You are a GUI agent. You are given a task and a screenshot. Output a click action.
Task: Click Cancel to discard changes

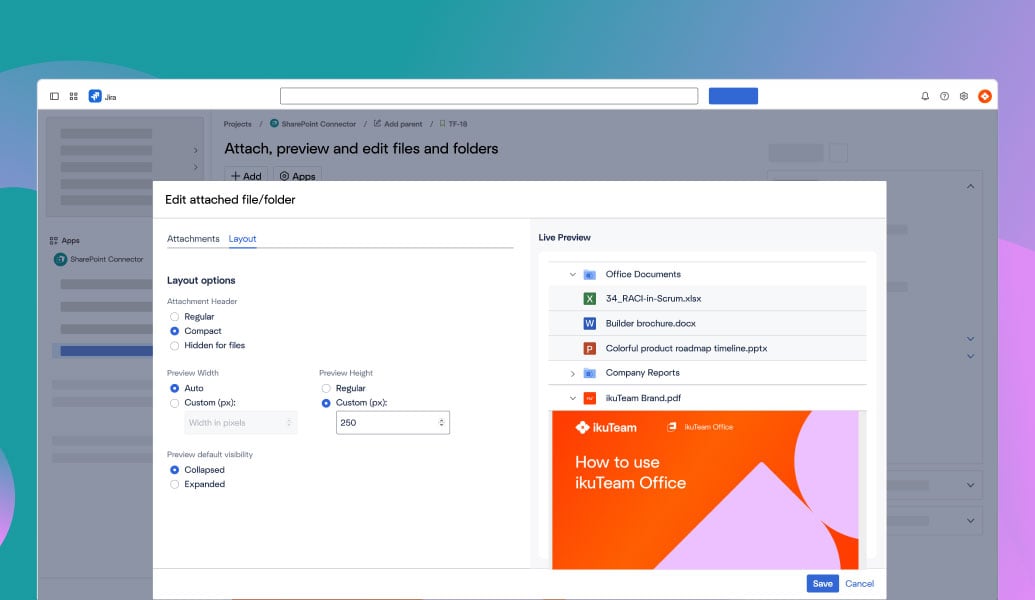coord(859,583)
